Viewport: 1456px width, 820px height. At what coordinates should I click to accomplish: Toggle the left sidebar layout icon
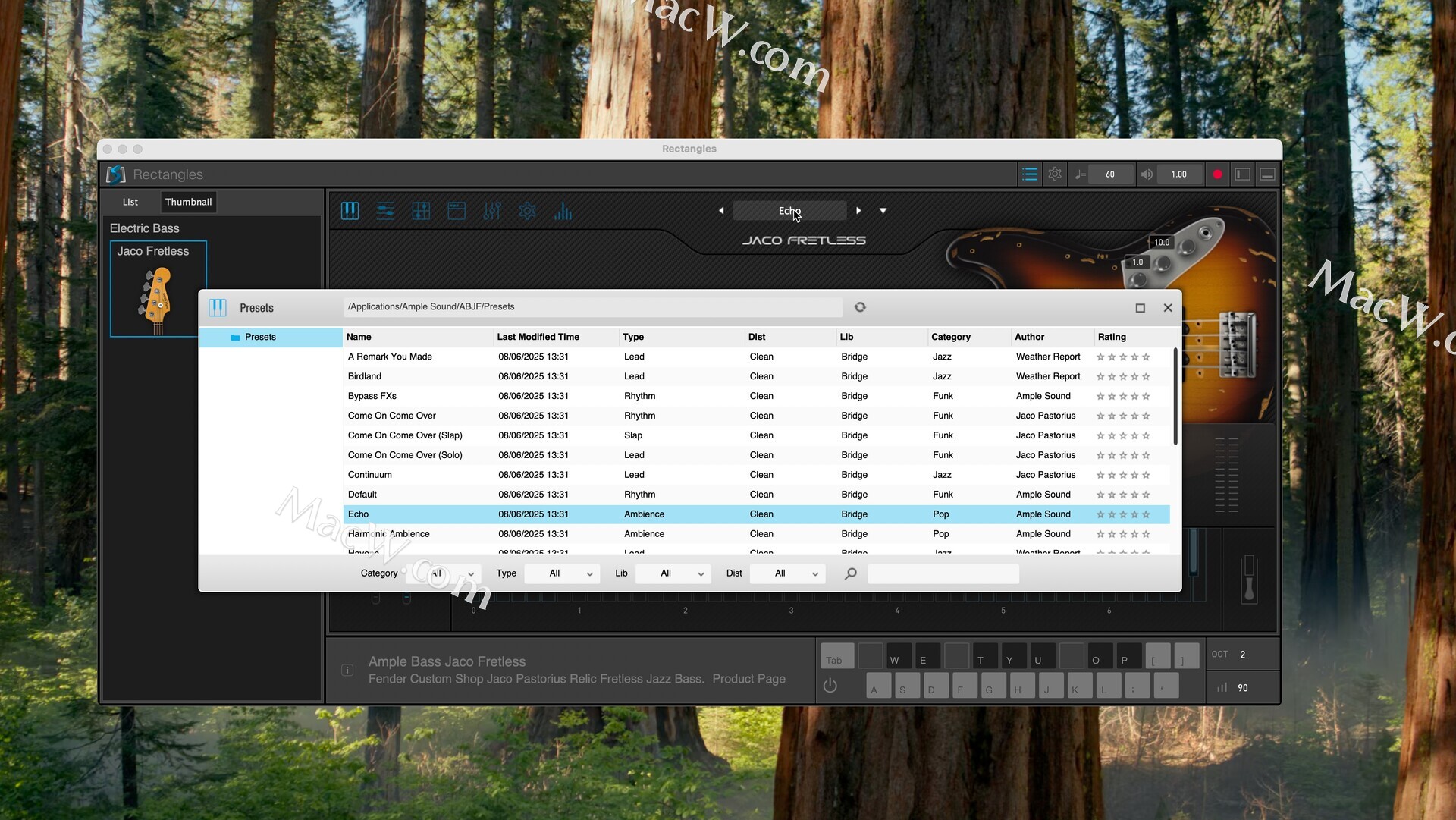(x=1243, y=174)
